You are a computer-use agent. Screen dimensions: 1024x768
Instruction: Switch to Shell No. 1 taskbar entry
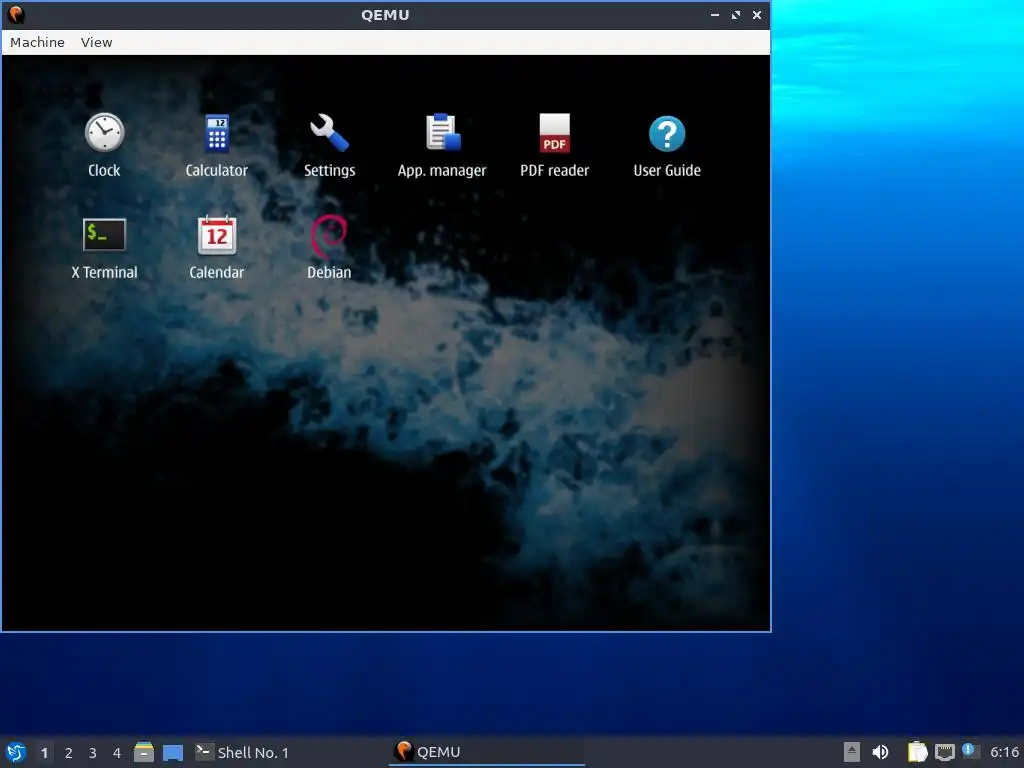pyautogui.click(x=242, y=752)
